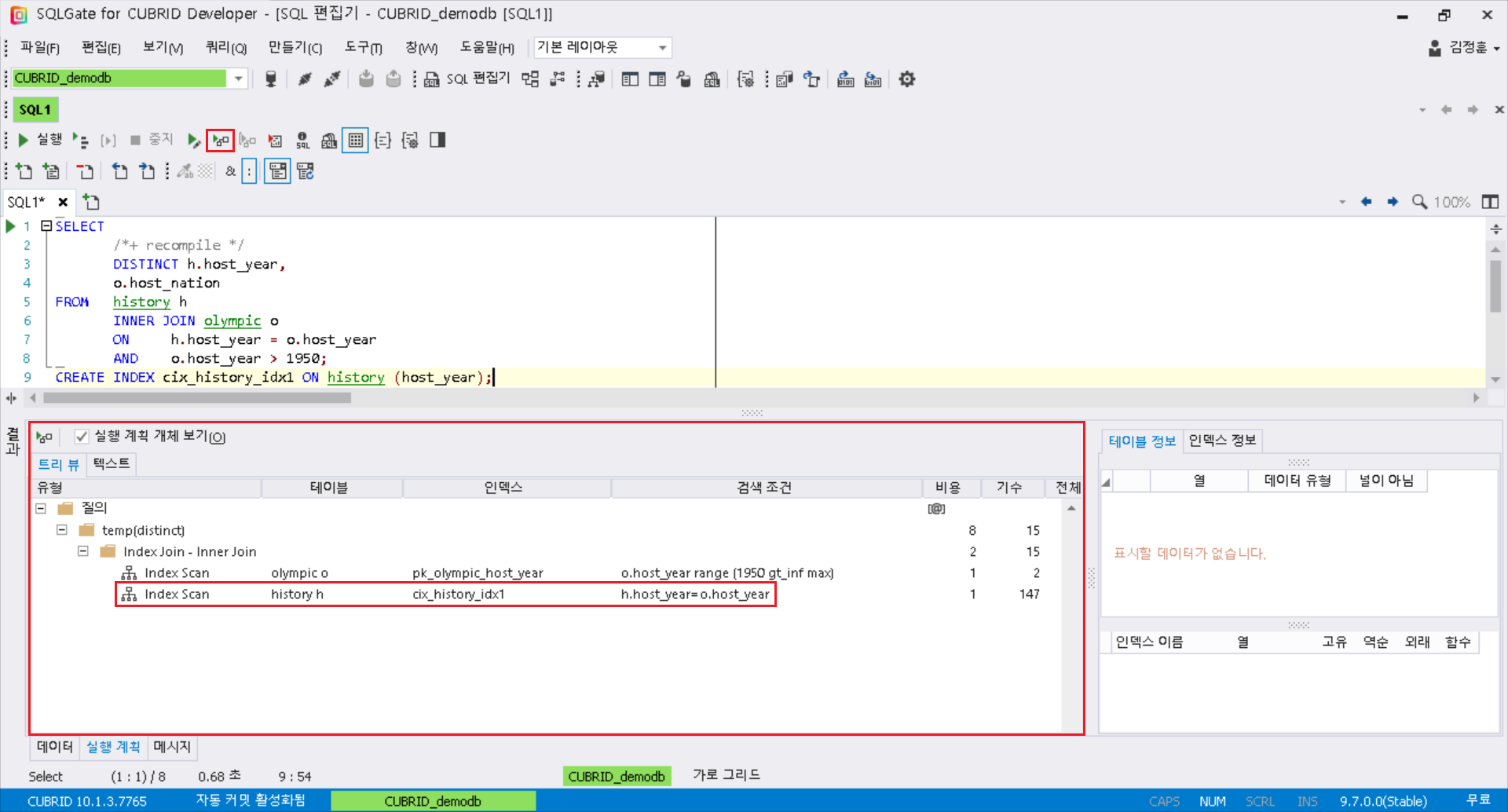Open the 쿼리(Q) menu

[225, 48]
